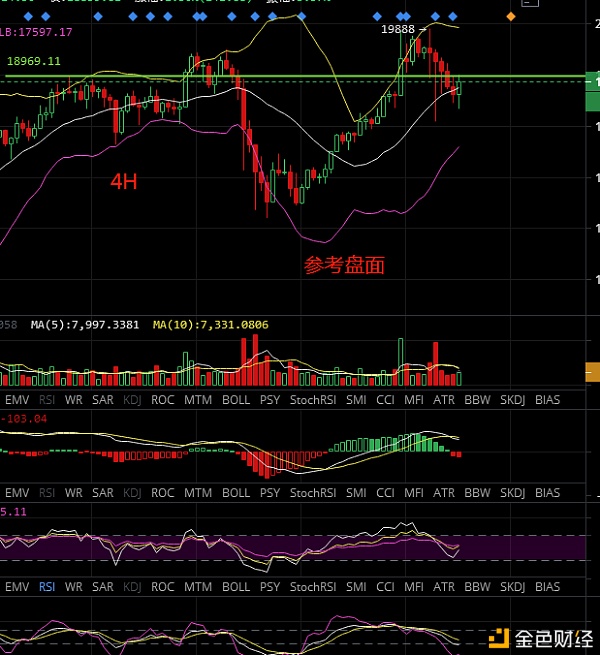
Task: Select RSI tab beneath the volume panel
Action: [47, 400]
